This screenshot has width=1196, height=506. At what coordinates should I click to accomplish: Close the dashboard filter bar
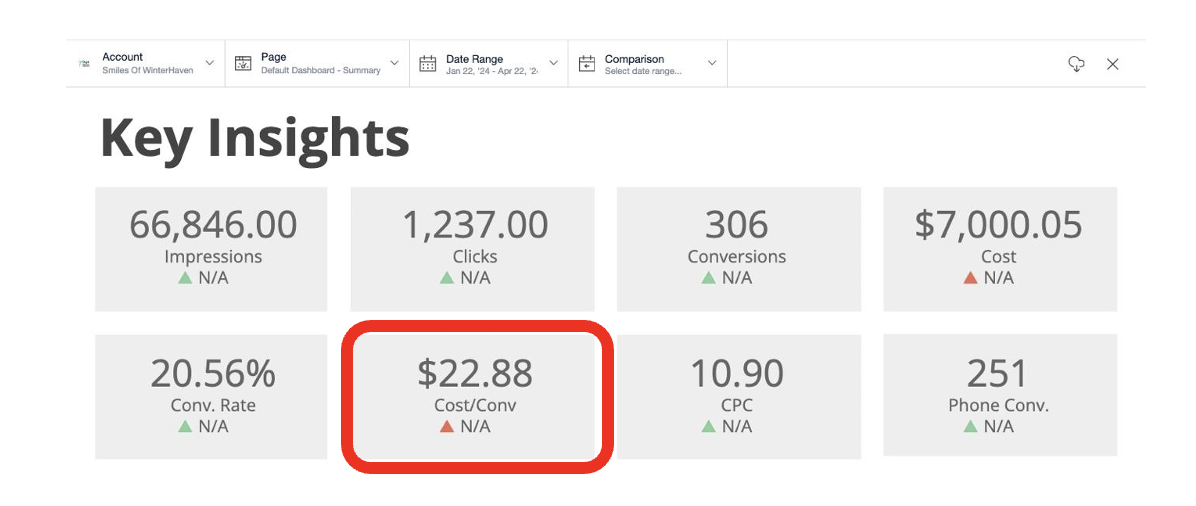point(1112,64)
